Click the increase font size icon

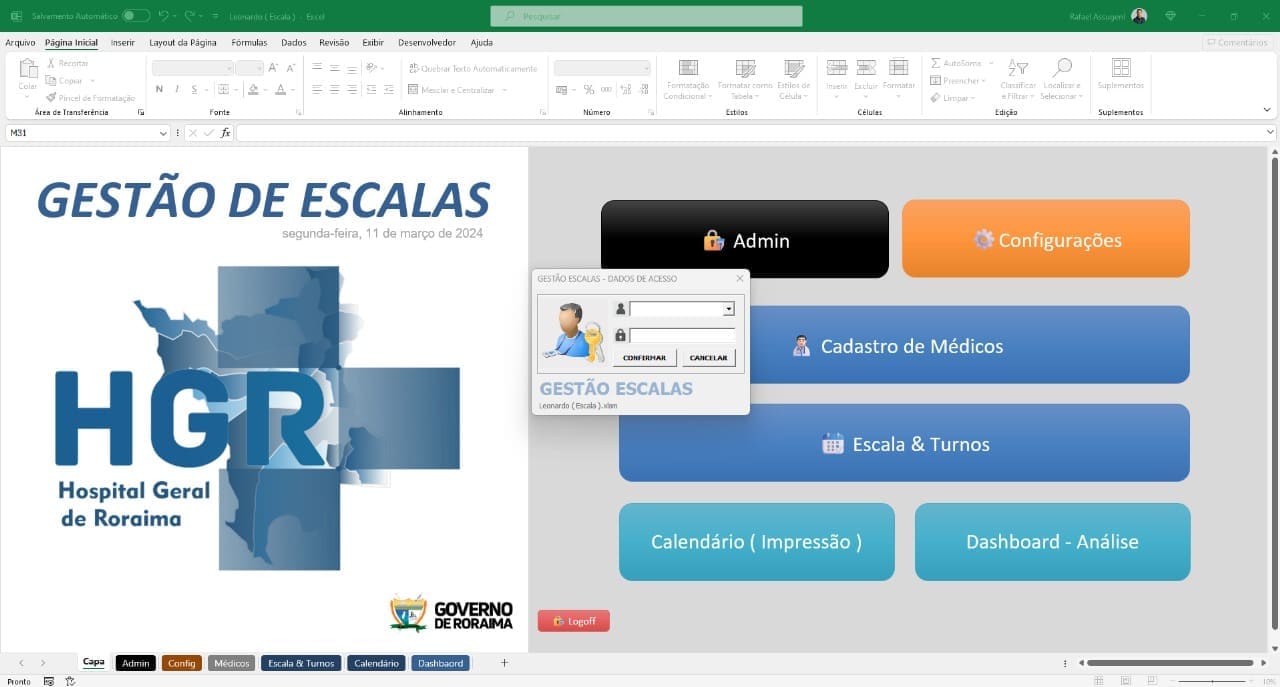pos(274,68)
